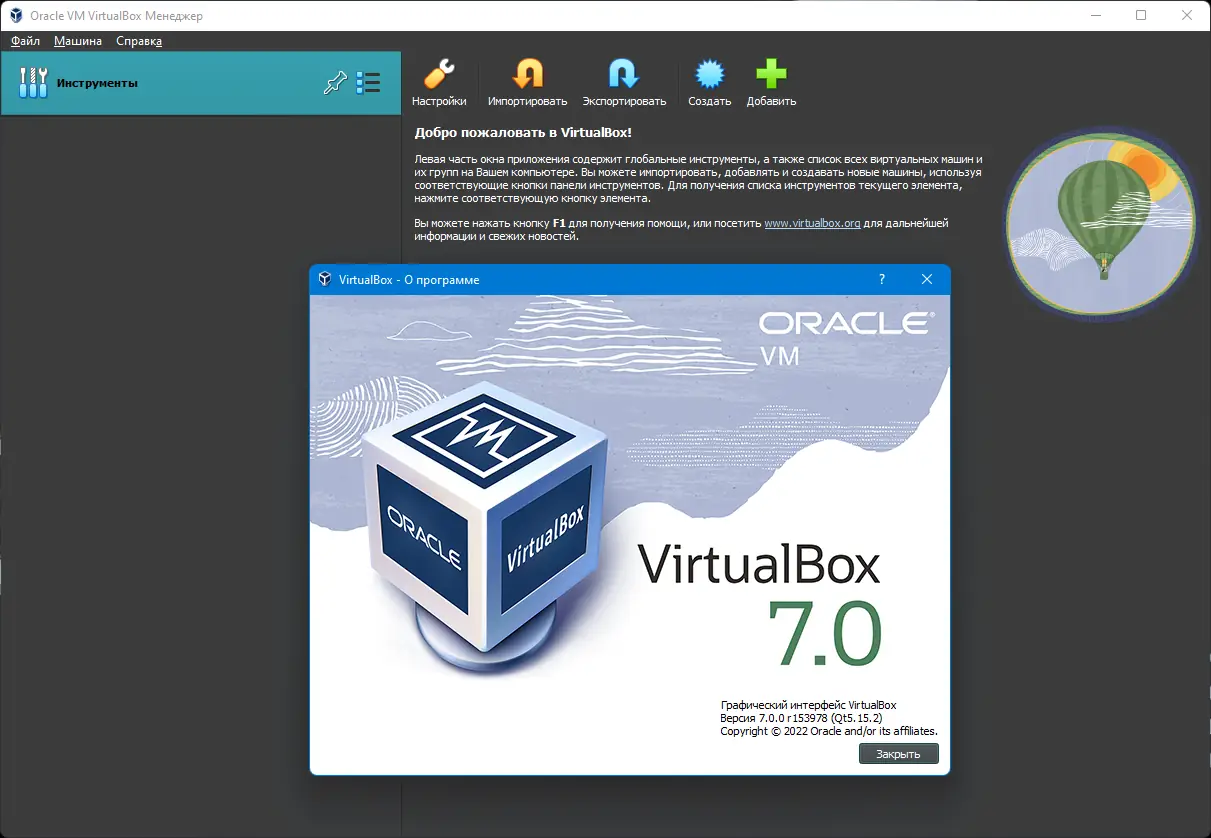Select the Инструменты item in left panel
This screenshot has width=1211, height=838.
200,83
